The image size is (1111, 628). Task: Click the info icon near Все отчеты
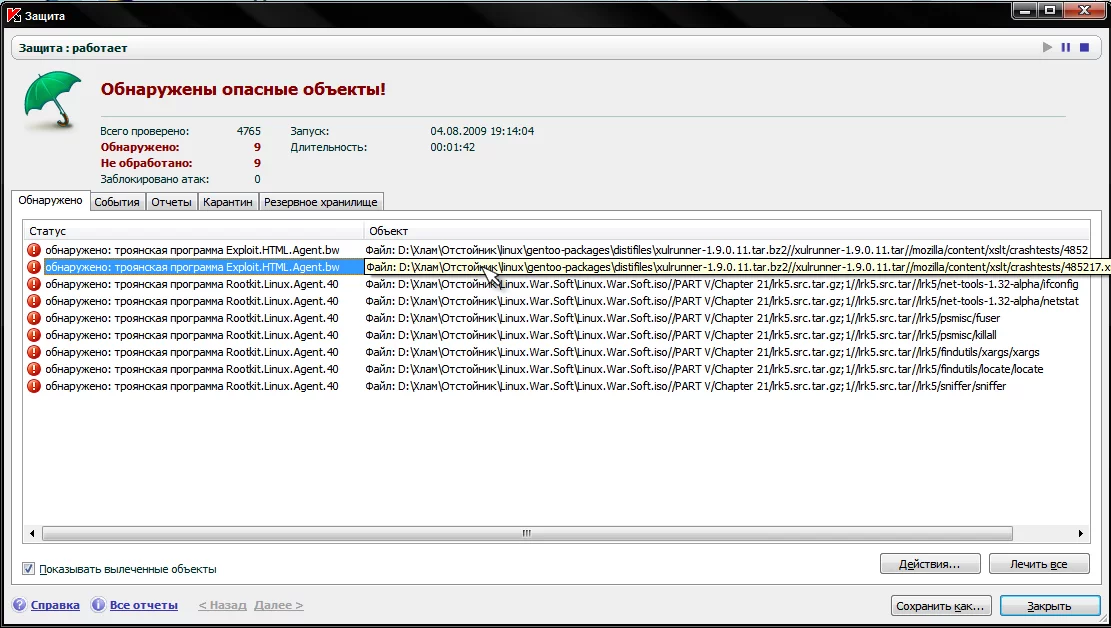pos(98,605)
